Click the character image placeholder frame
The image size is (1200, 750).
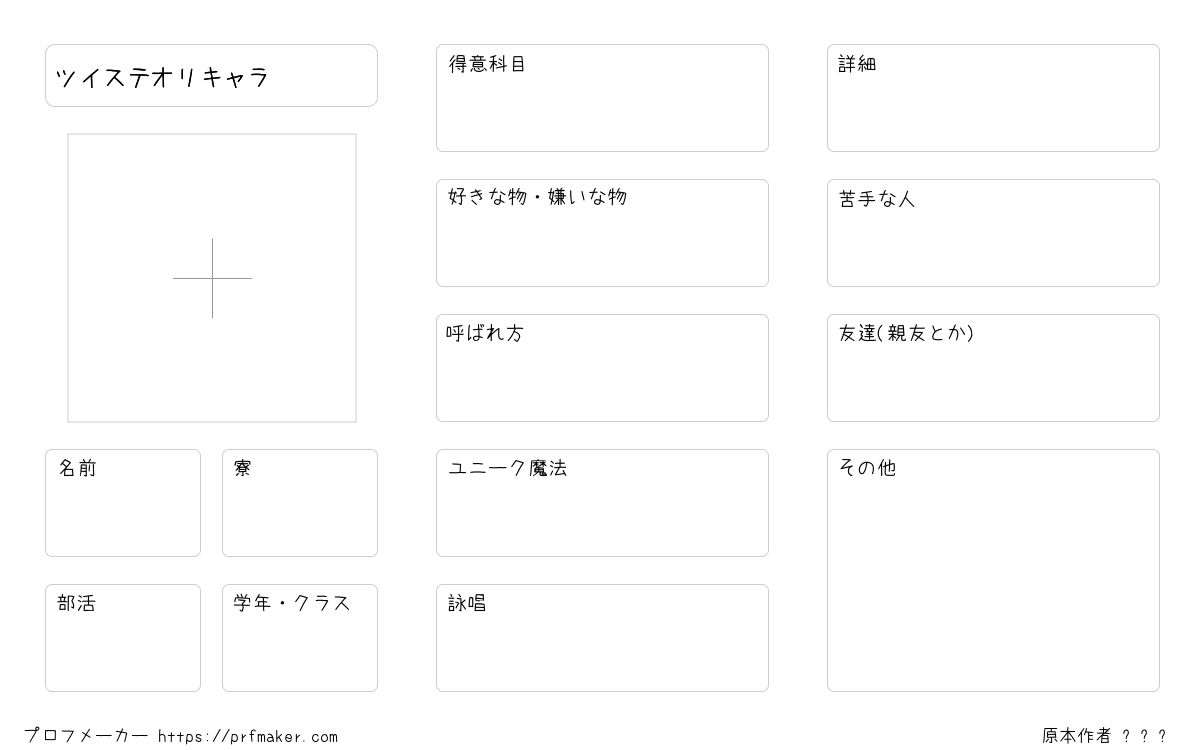[212, 278]
